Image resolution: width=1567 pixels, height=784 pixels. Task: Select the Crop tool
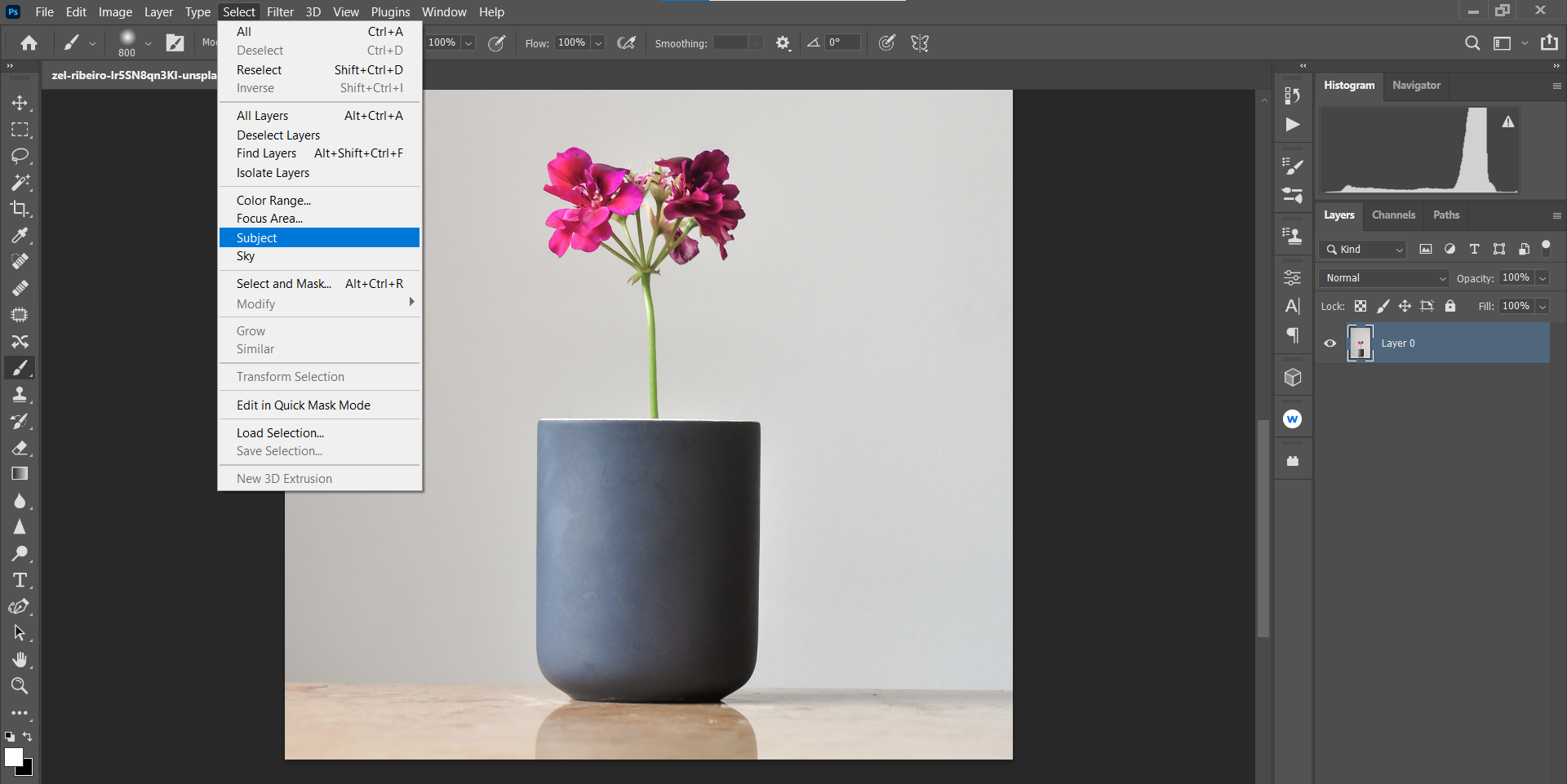20,209
